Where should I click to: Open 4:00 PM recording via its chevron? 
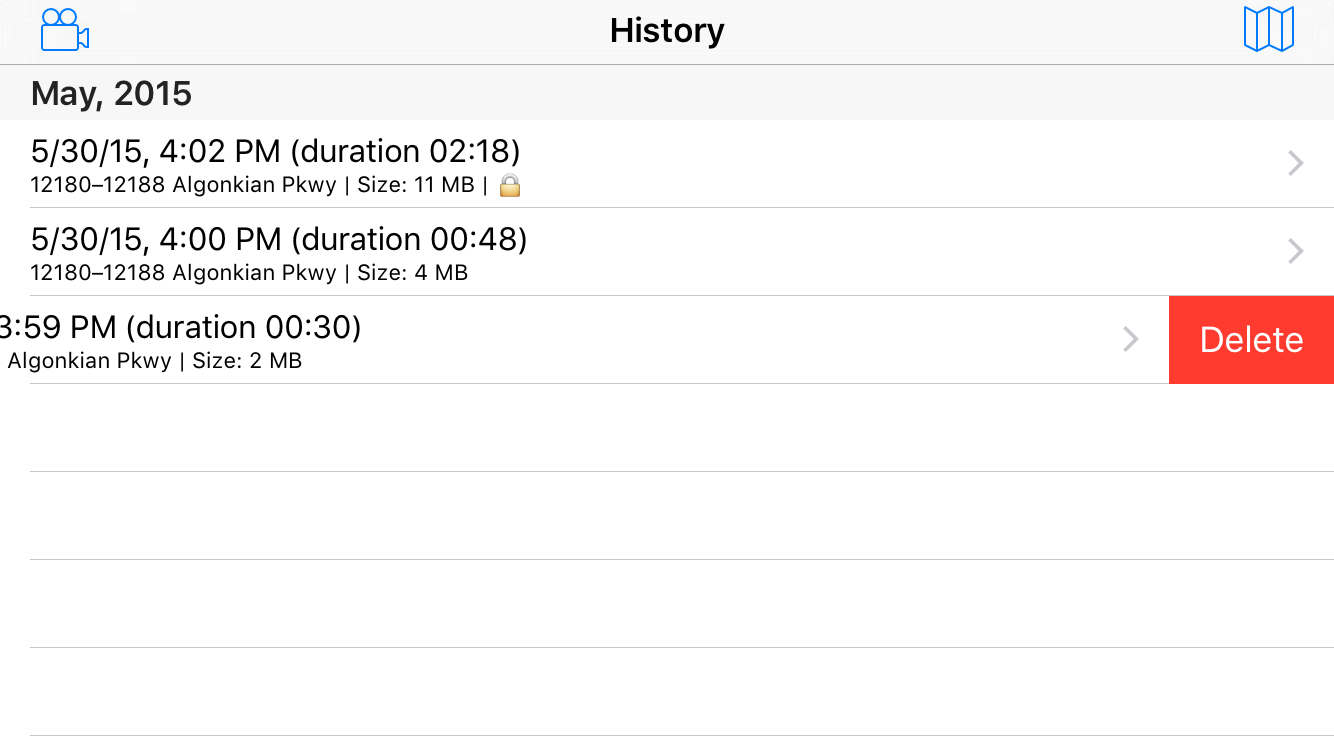point(1295,251)
